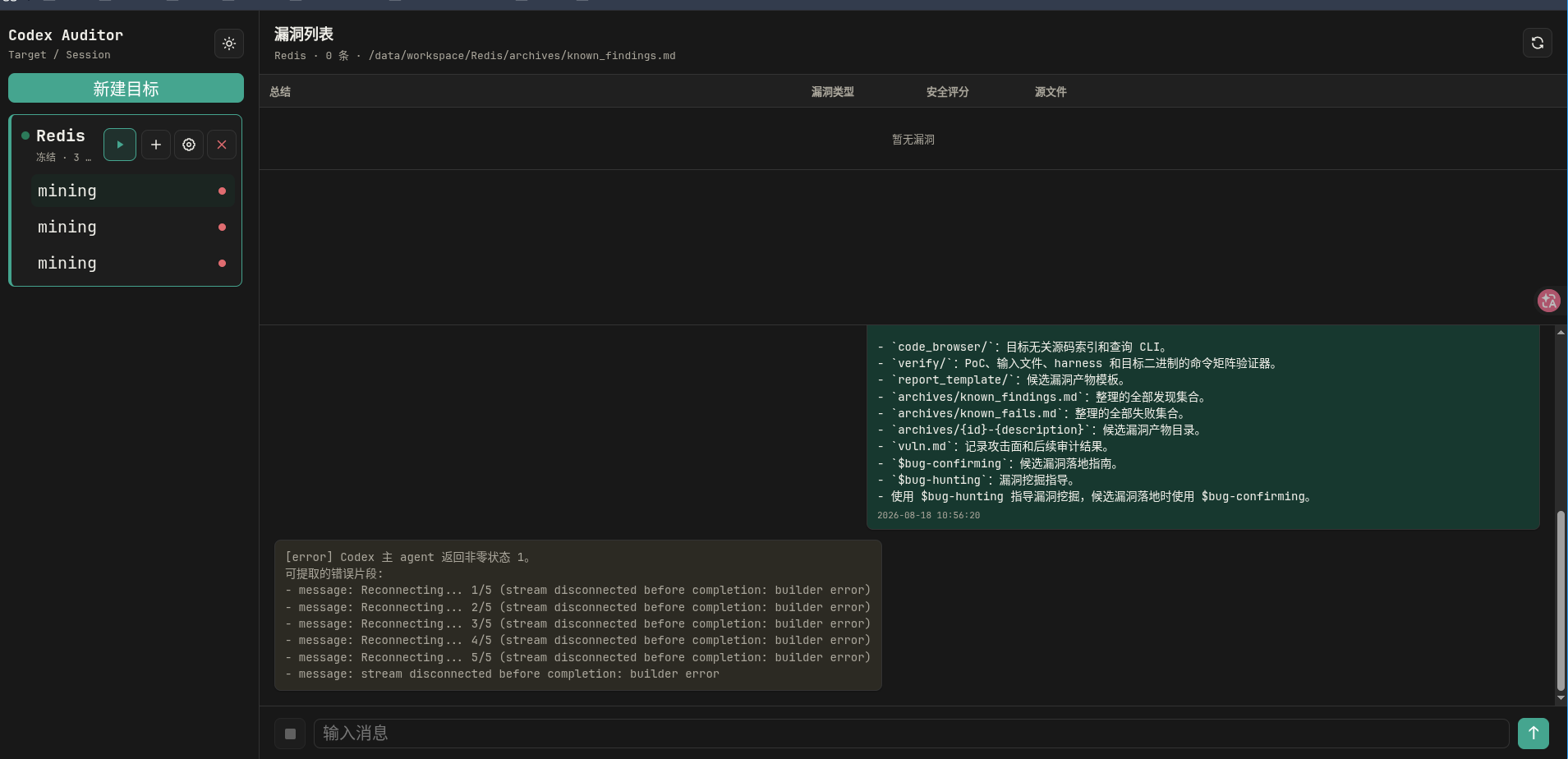Viewport: 1568px width, 759px height.
Task: Click the Reconnecting... 1/5 error line
Action: click(x=578, y=591)
